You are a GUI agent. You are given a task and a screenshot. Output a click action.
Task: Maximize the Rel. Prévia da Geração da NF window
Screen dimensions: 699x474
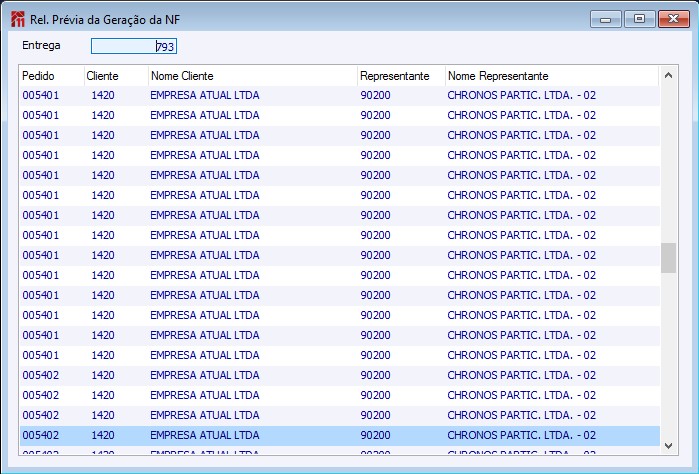(639, 19)
